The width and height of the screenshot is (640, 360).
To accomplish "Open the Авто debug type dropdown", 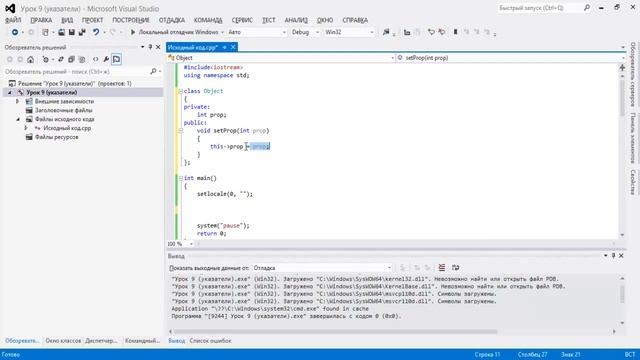I will (257, 32).
